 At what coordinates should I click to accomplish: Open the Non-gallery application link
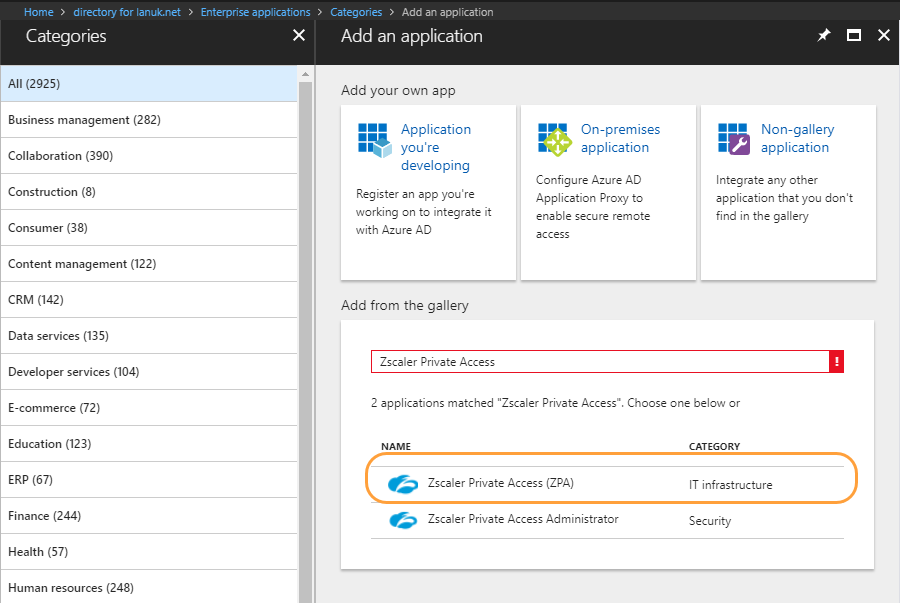click(797, 138)
